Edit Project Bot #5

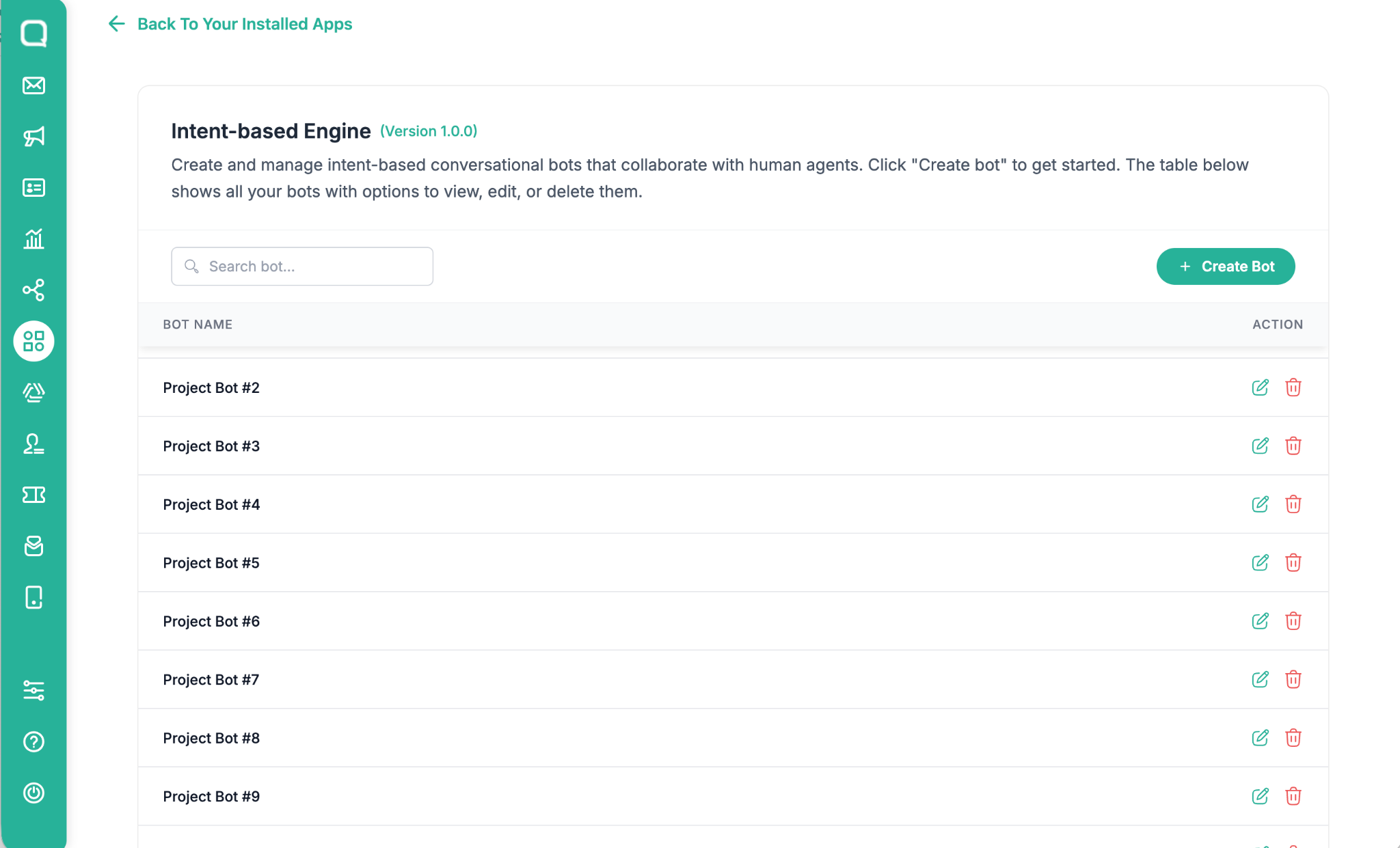(x=1260, y=562)
